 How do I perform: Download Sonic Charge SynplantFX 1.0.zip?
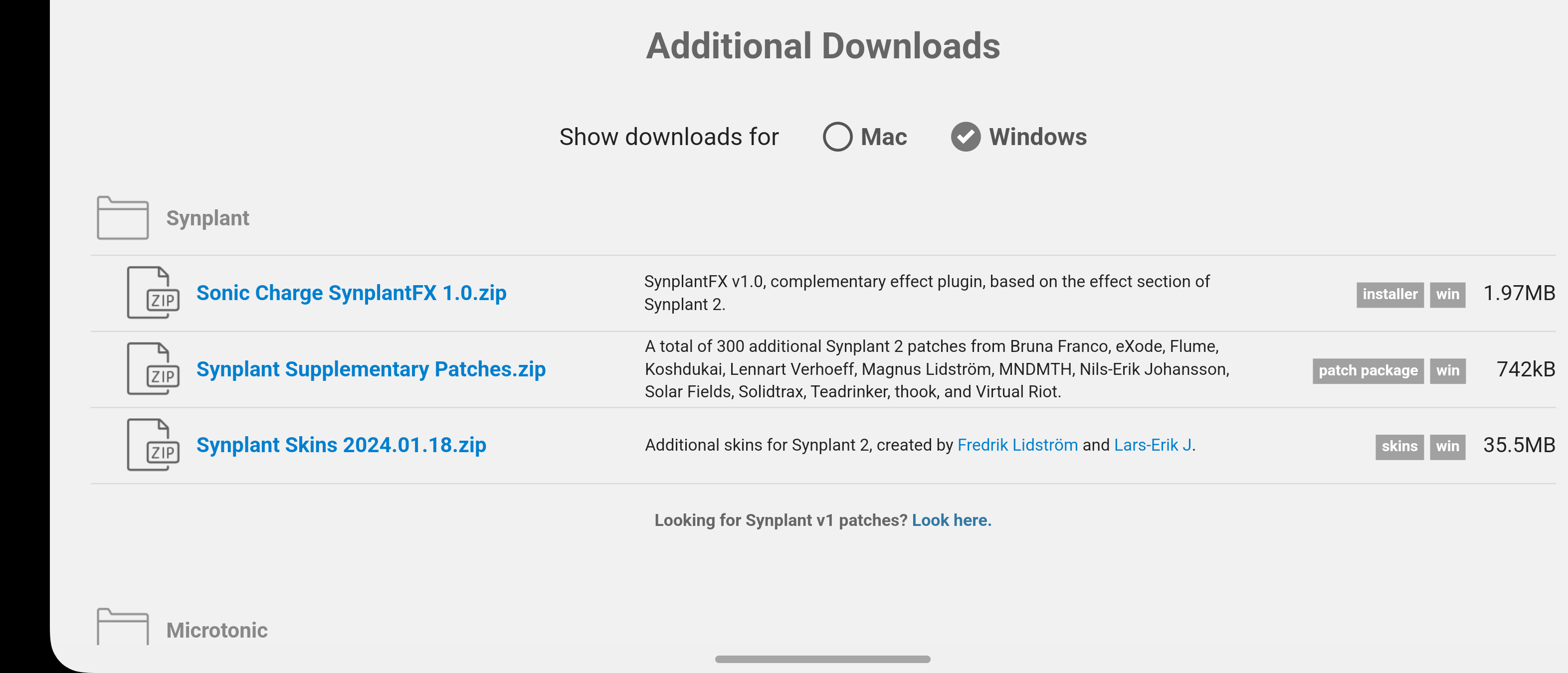pos(351,293)
